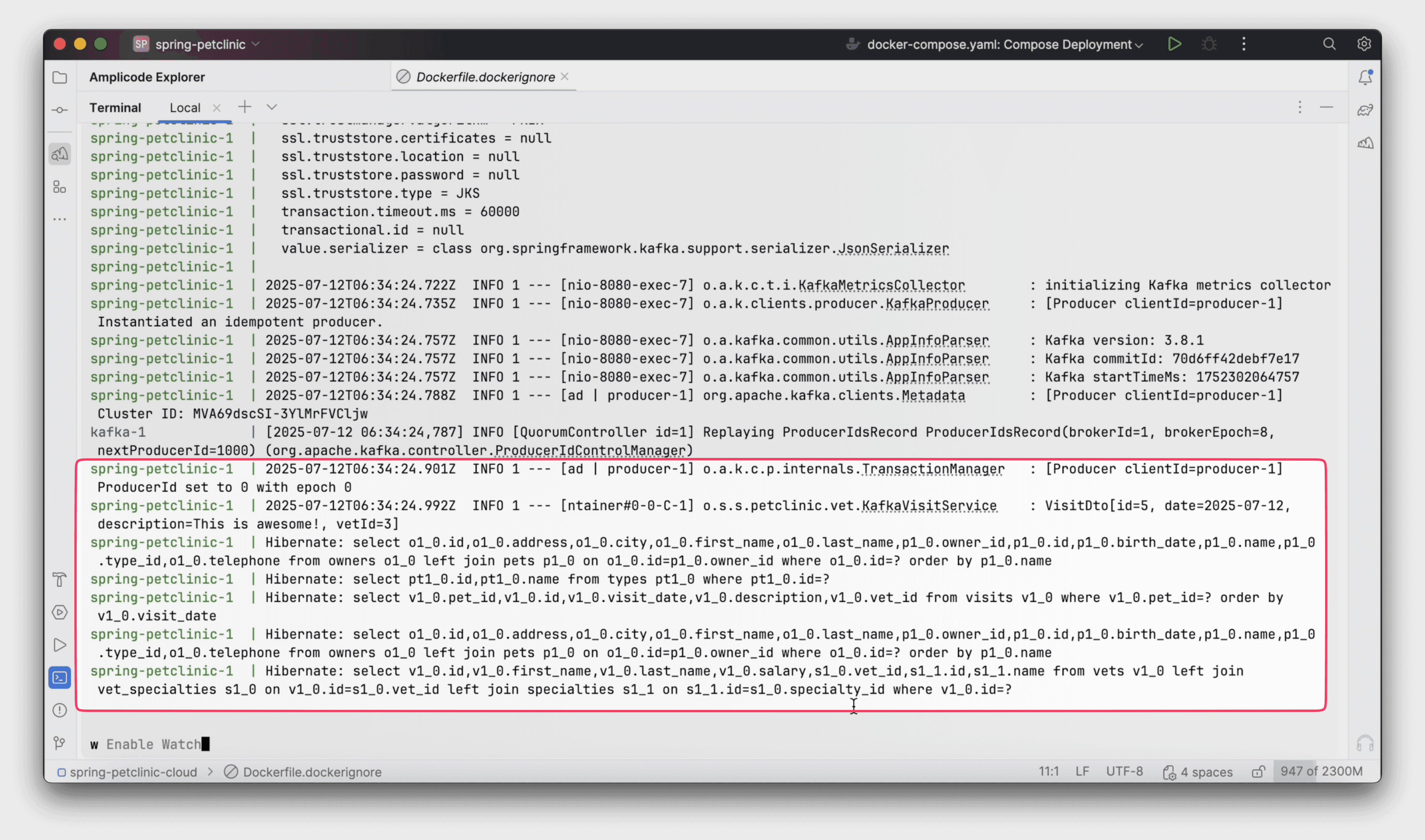
Task: Open the Structure tool window icon
Action: (60, 187)
